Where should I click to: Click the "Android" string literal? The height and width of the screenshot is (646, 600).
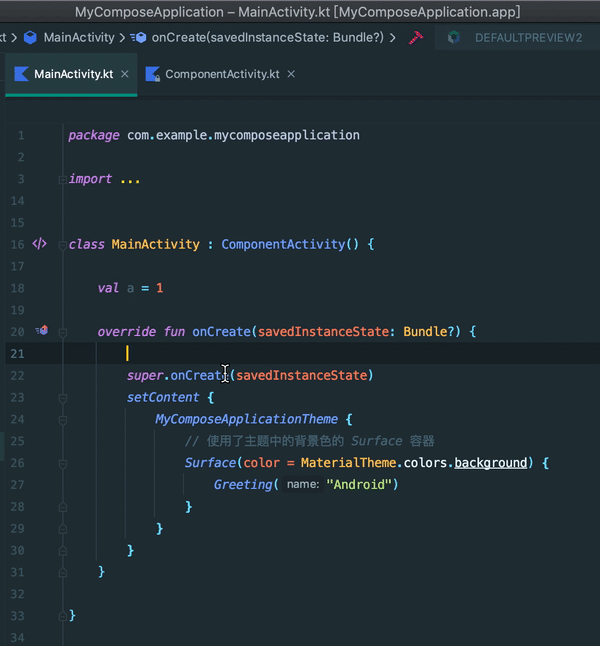click(x=359, y=484)
